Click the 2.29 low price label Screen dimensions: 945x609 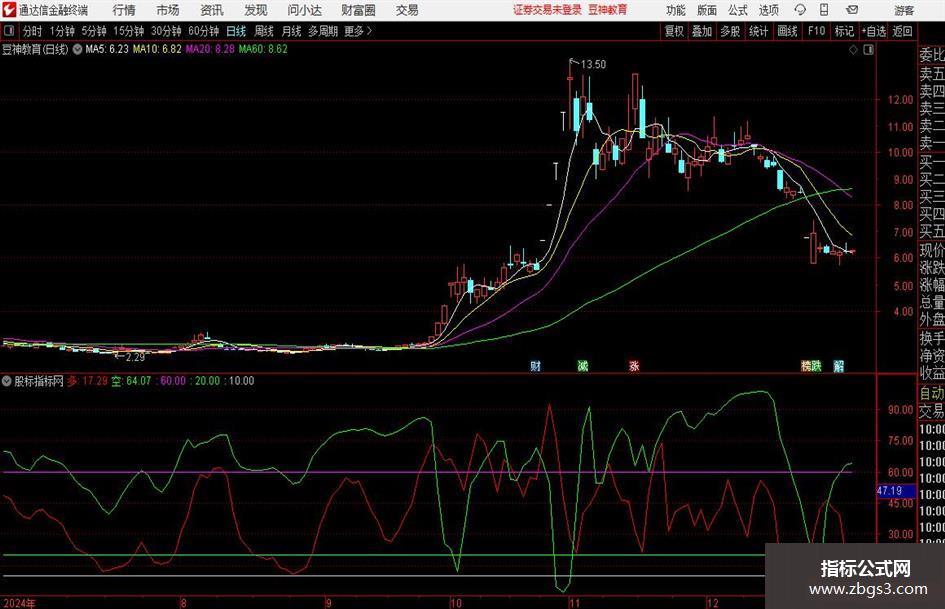[x=135, y=357]
